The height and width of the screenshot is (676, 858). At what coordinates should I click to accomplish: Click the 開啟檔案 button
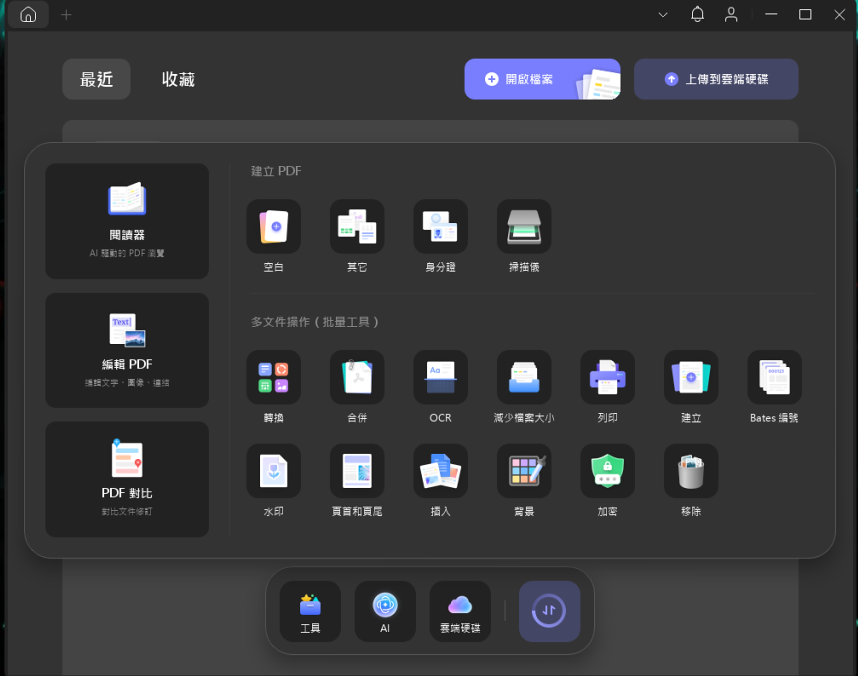point(541,79)
